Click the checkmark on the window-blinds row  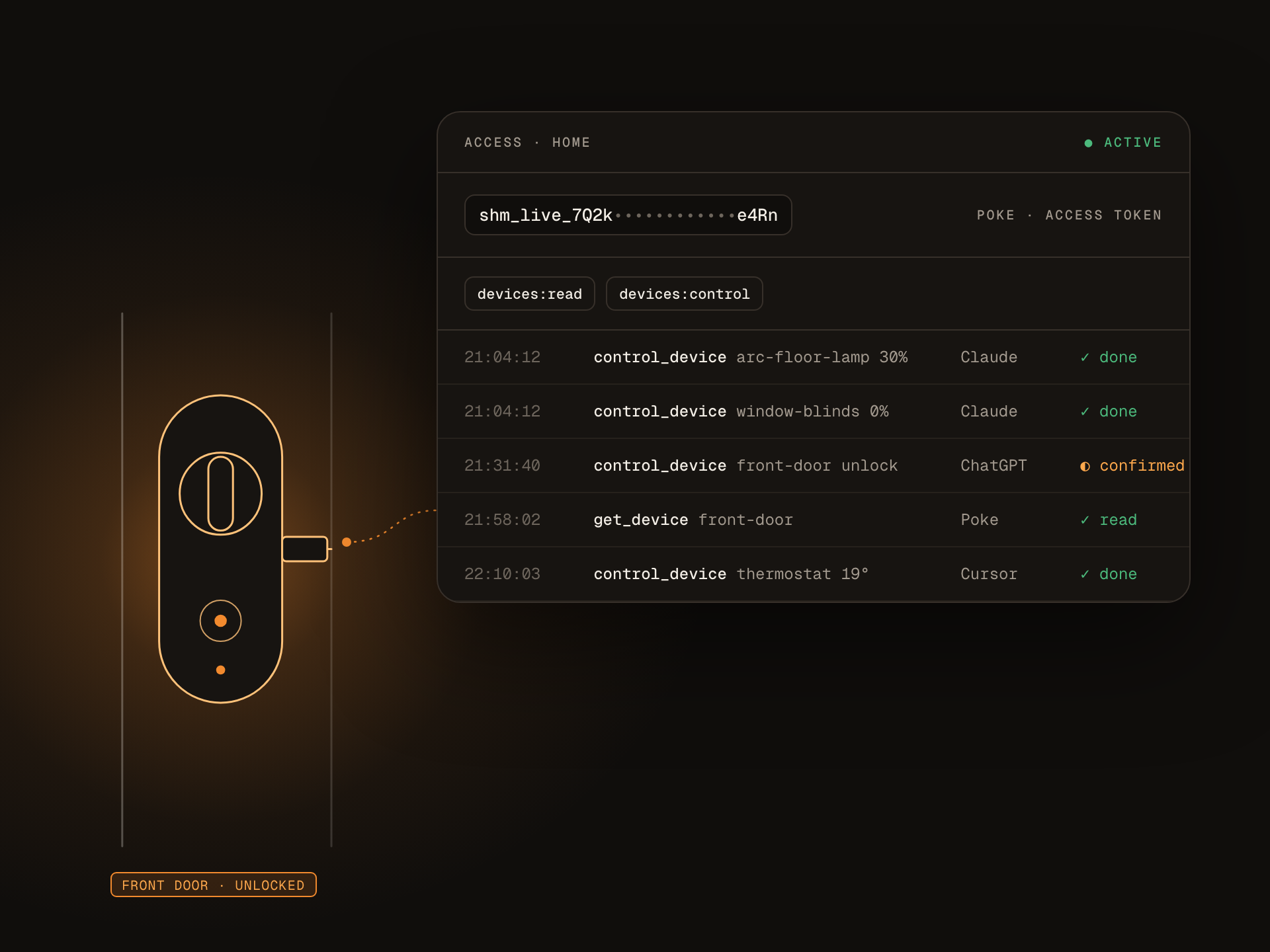click(x=1085, y=412)
